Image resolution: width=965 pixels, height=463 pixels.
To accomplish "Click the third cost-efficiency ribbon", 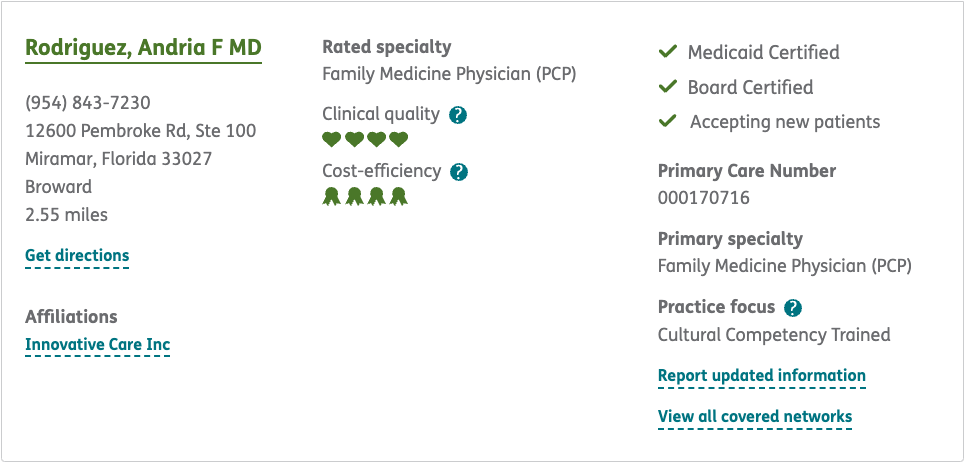I will pos(377,196).
